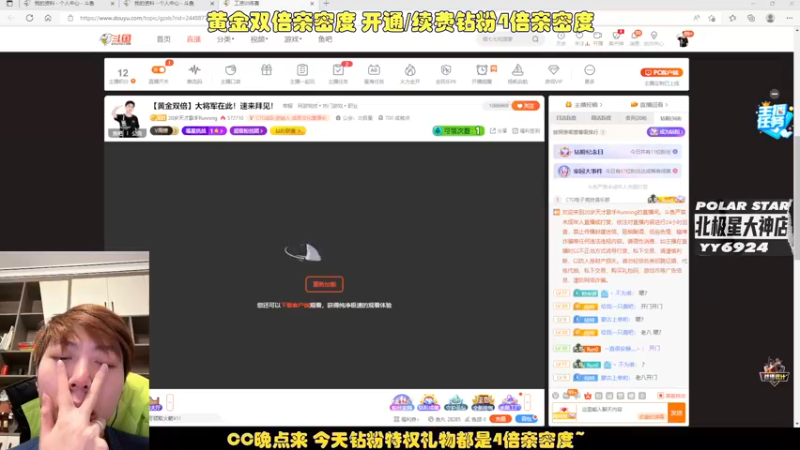
Task: Open the location pin icon in header
Action: [x=654, y=36]
